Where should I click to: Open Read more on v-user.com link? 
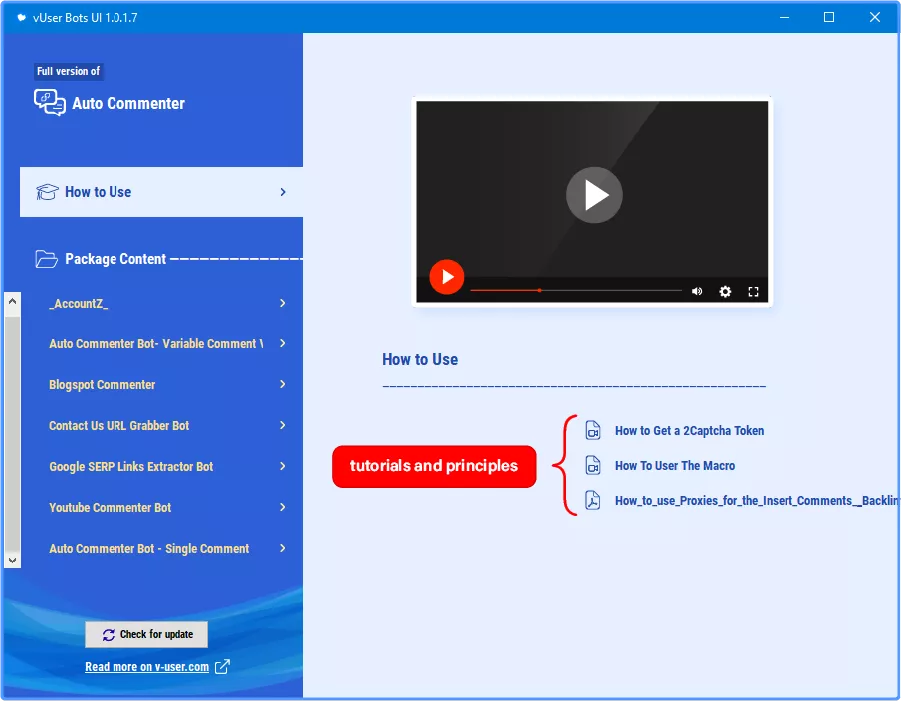click(x=147, y=667)
